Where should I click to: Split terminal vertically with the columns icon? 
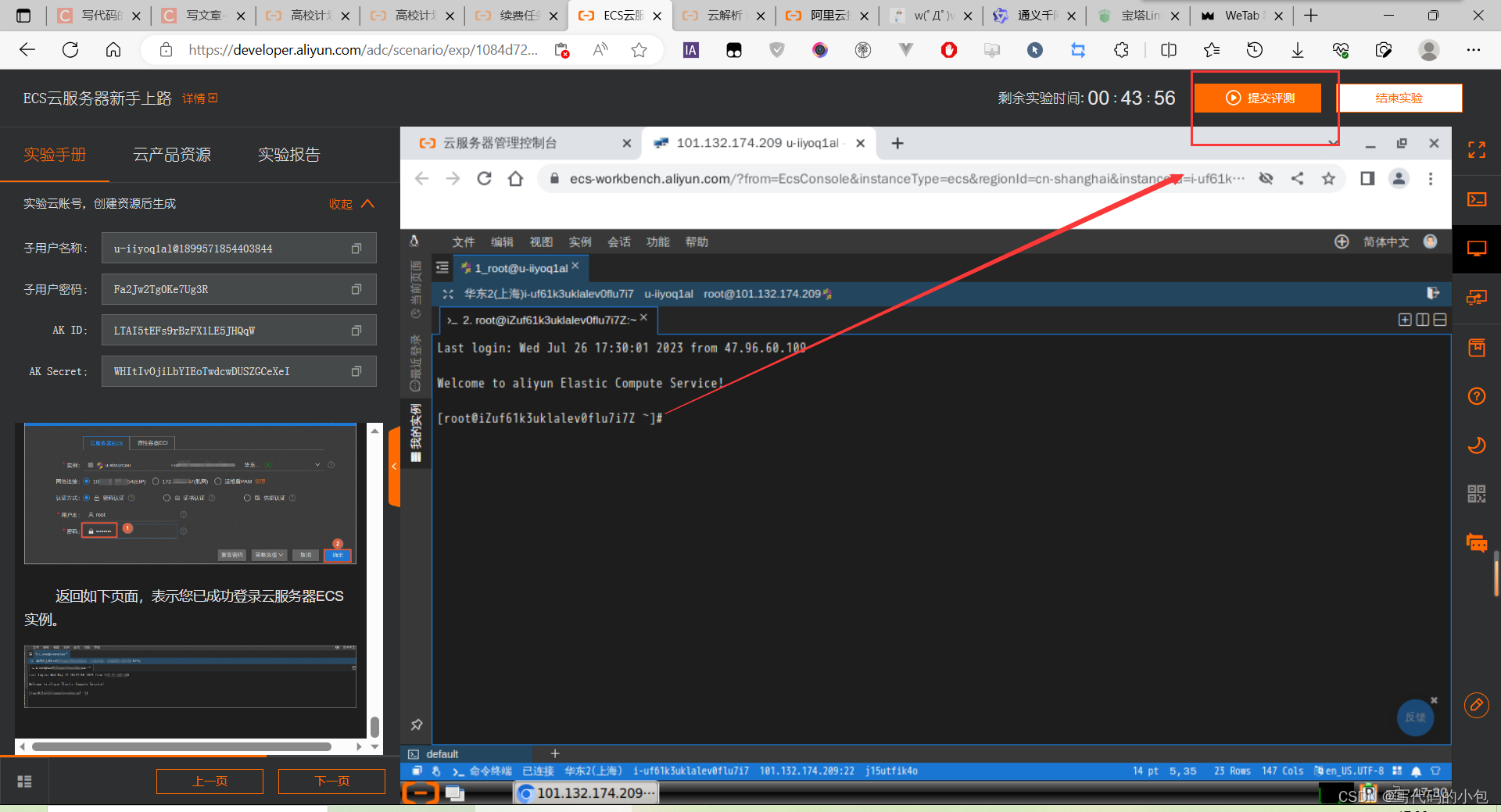[1422, 320]
